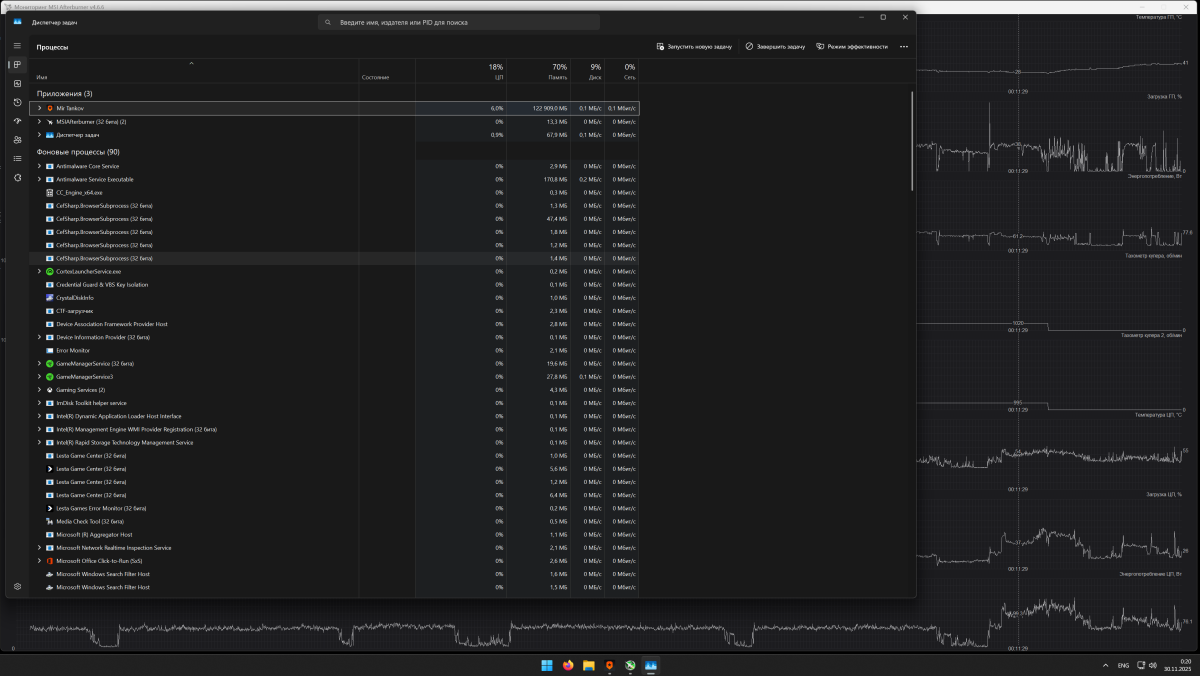Open the Performance page in sidebar

17,83
